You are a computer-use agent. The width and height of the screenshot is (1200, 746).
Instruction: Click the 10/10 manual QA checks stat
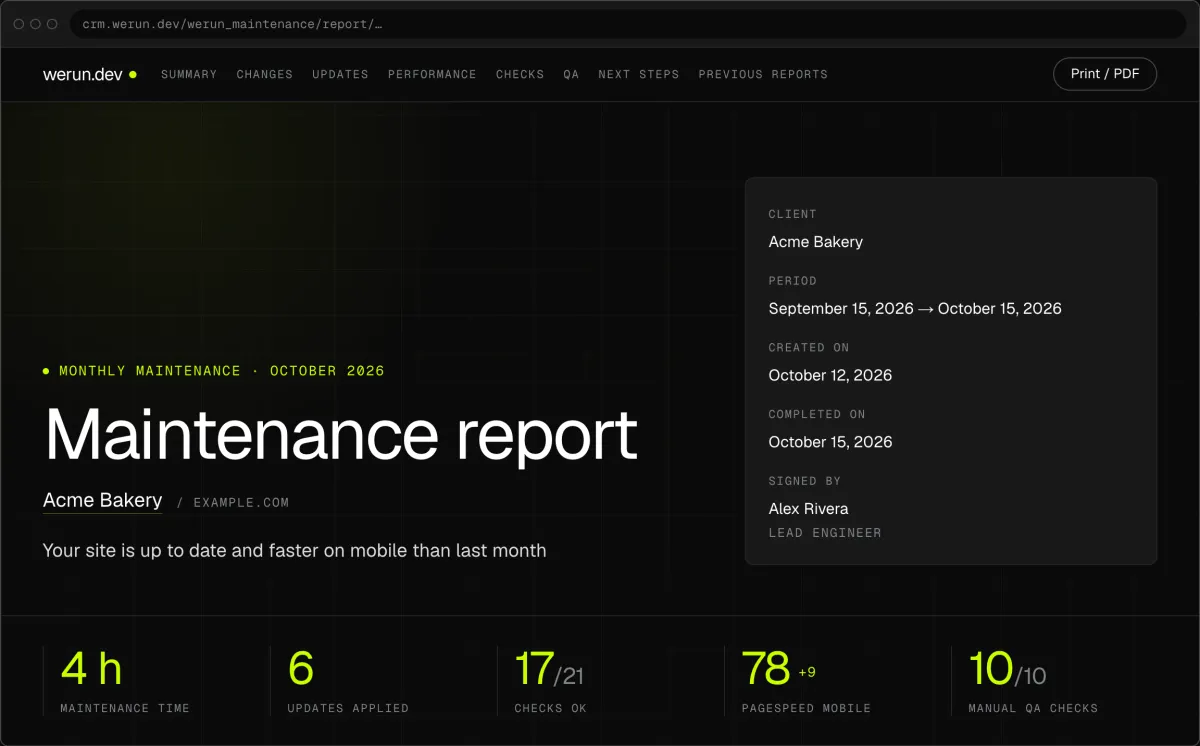click(x=1007, y=669)
